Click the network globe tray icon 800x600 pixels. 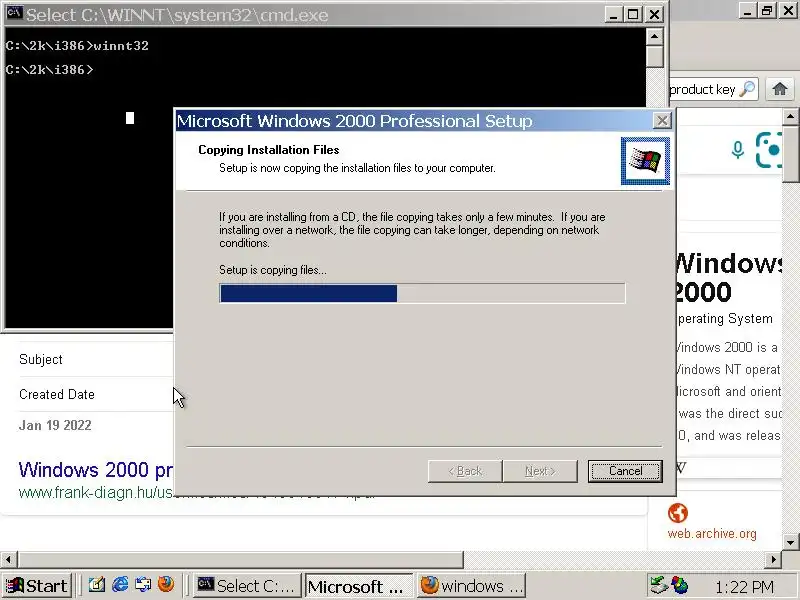[680, 585]
